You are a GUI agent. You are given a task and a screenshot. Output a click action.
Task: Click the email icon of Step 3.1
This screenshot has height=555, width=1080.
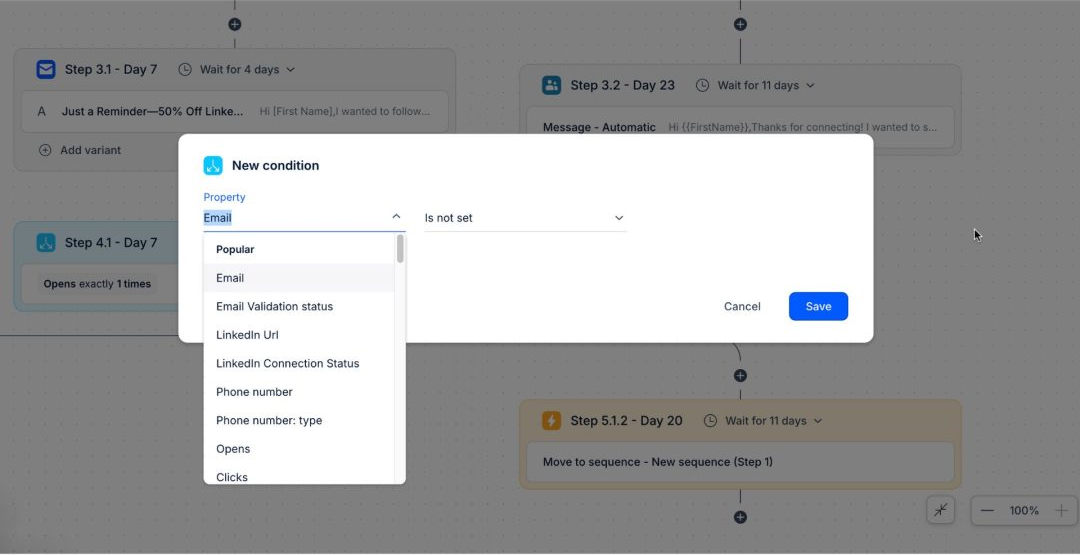coord(46,70)
